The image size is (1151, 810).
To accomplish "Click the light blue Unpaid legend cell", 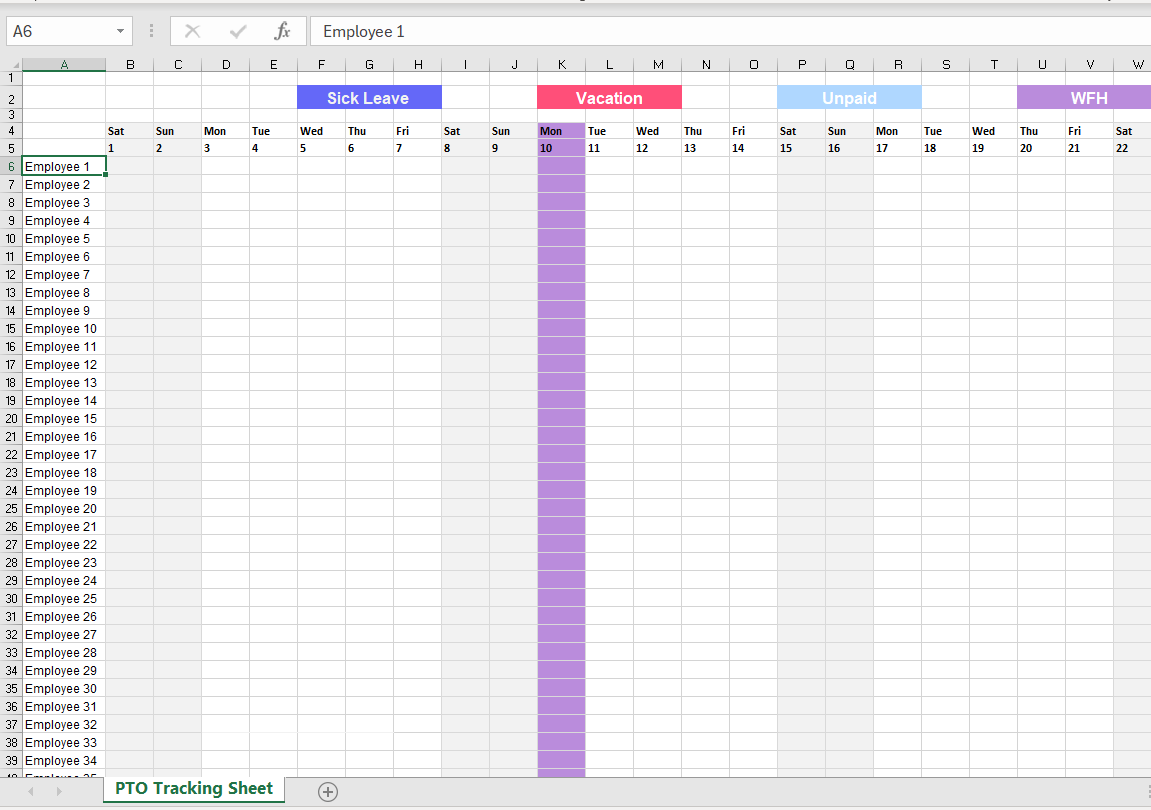I will click(849, 98).
